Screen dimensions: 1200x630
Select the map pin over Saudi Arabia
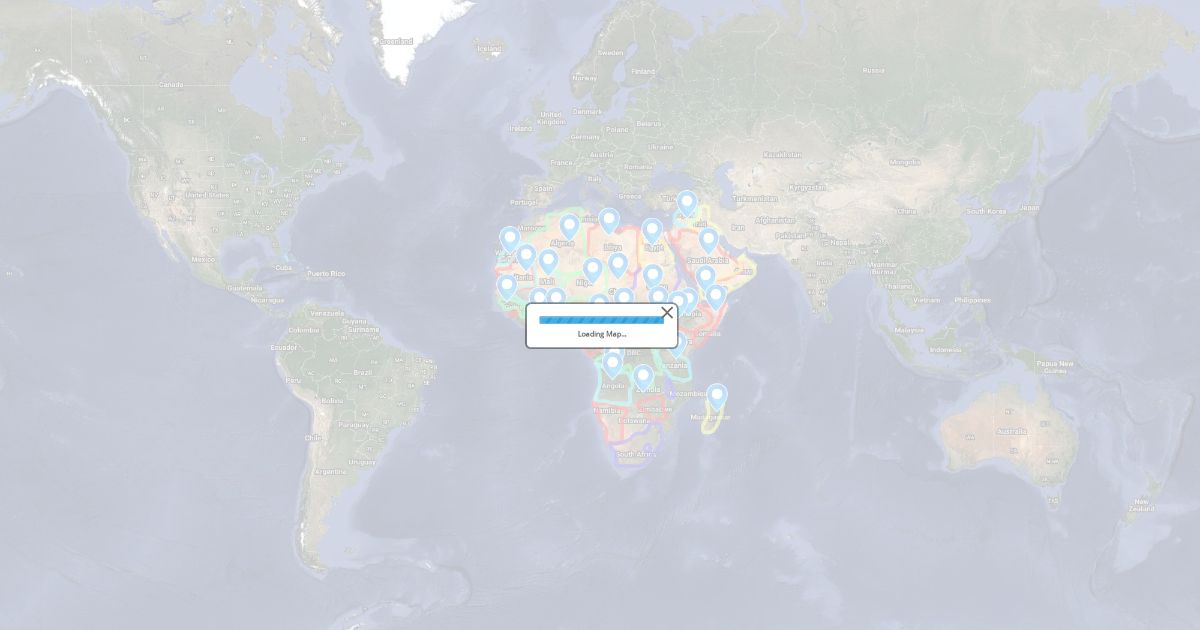[x=708, y=241]
